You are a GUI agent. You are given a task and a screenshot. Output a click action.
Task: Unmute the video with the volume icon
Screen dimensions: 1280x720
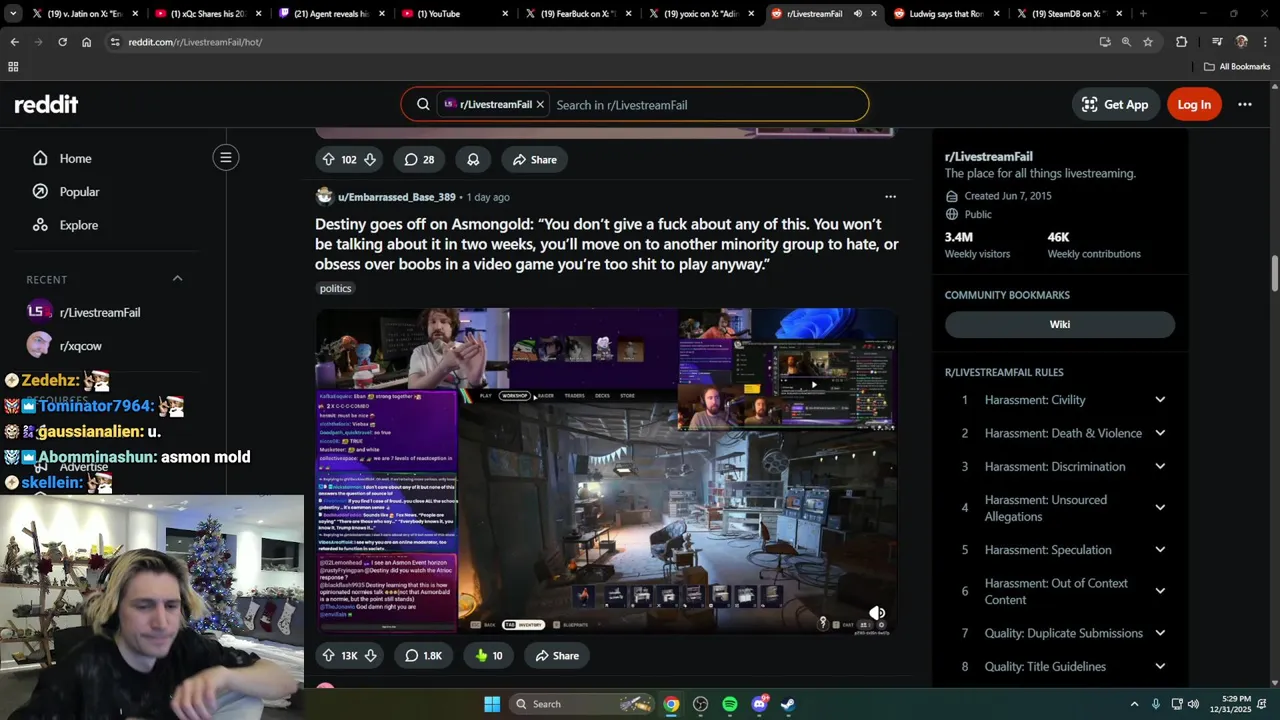[877, 613]
